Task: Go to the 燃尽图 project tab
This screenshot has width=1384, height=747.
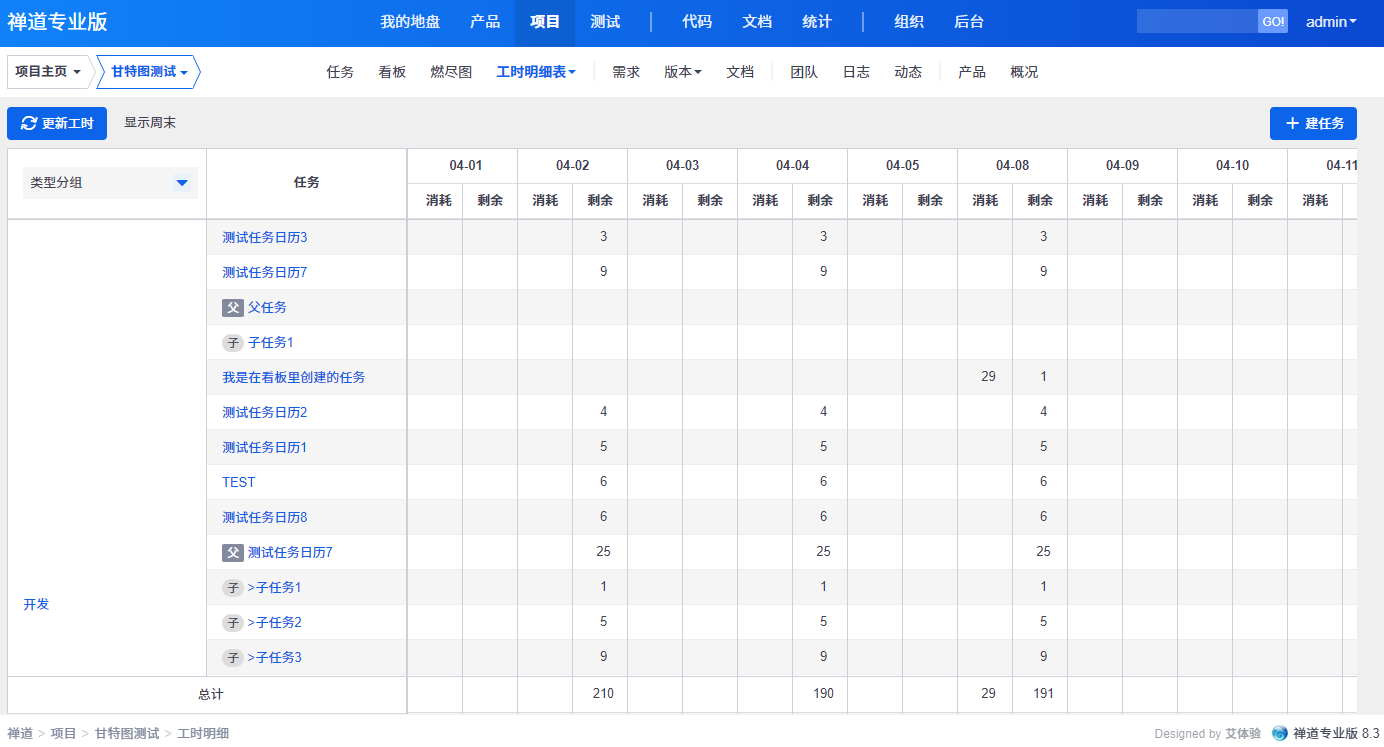Action: tap(451, 72)
